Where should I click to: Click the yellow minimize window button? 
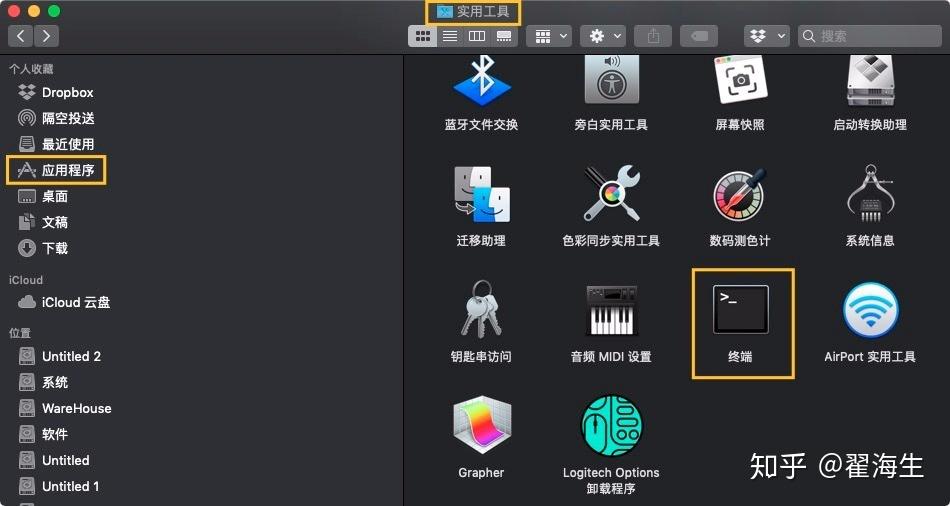34,11
